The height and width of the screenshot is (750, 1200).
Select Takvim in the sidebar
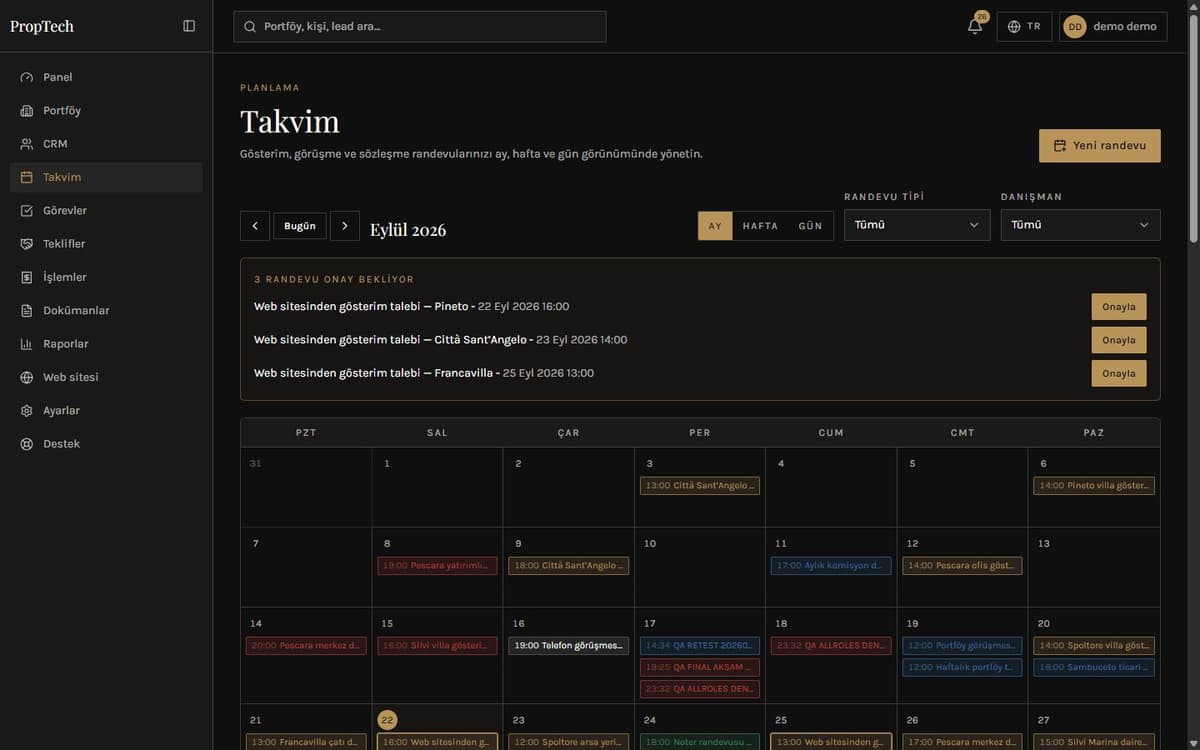(x=106, y=177)
